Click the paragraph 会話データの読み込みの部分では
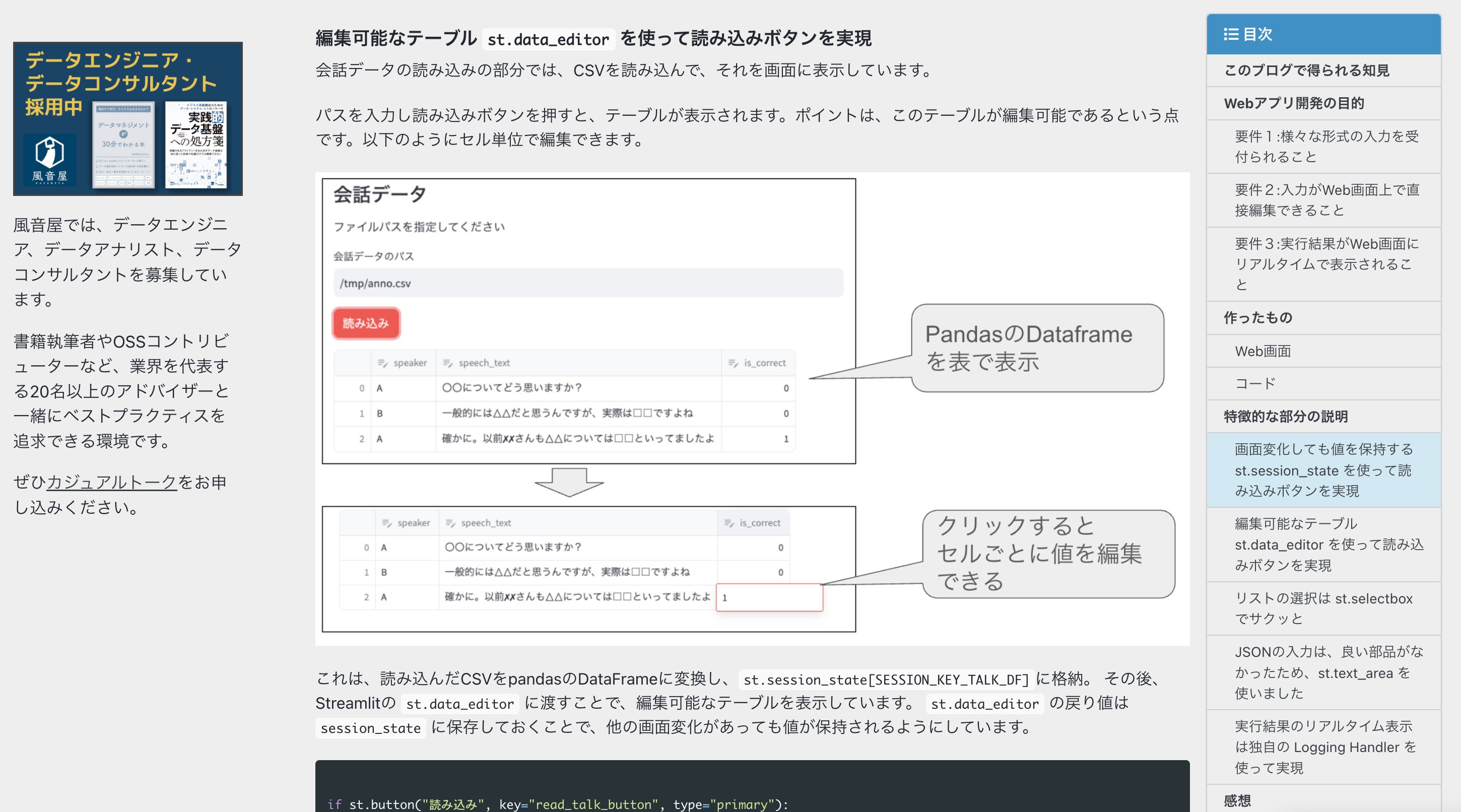The width and height of the screenshot is (1461, 812). [x=625, y=71]
